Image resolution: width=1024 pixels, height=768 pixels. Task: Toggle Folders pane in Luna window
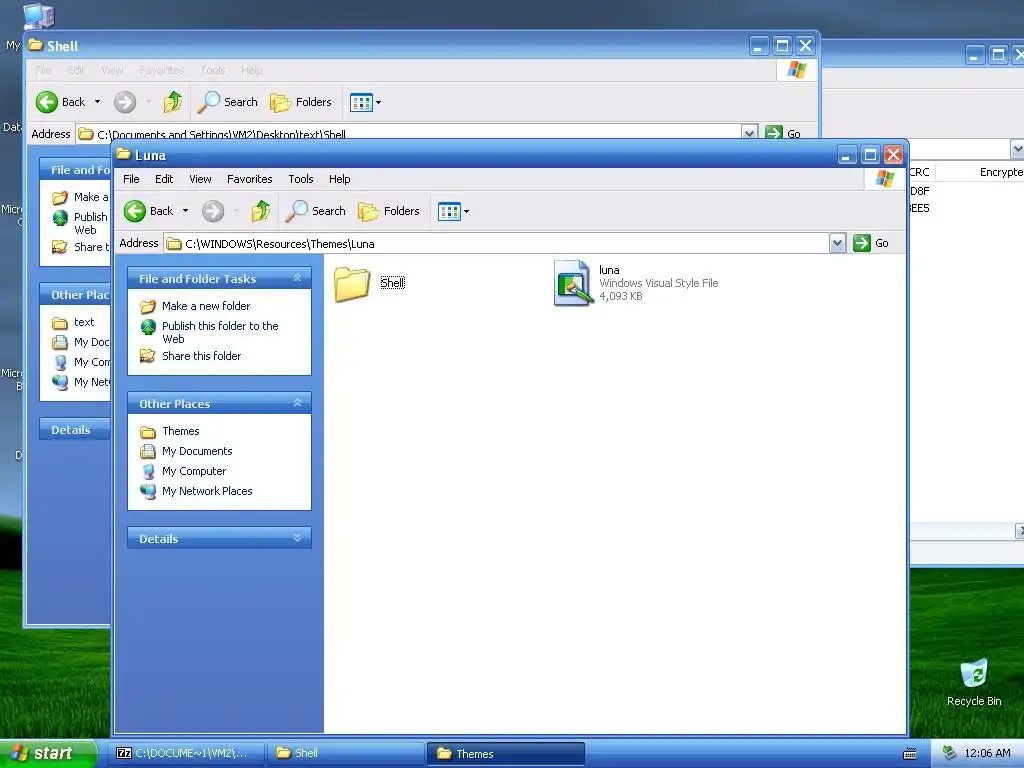389,211
